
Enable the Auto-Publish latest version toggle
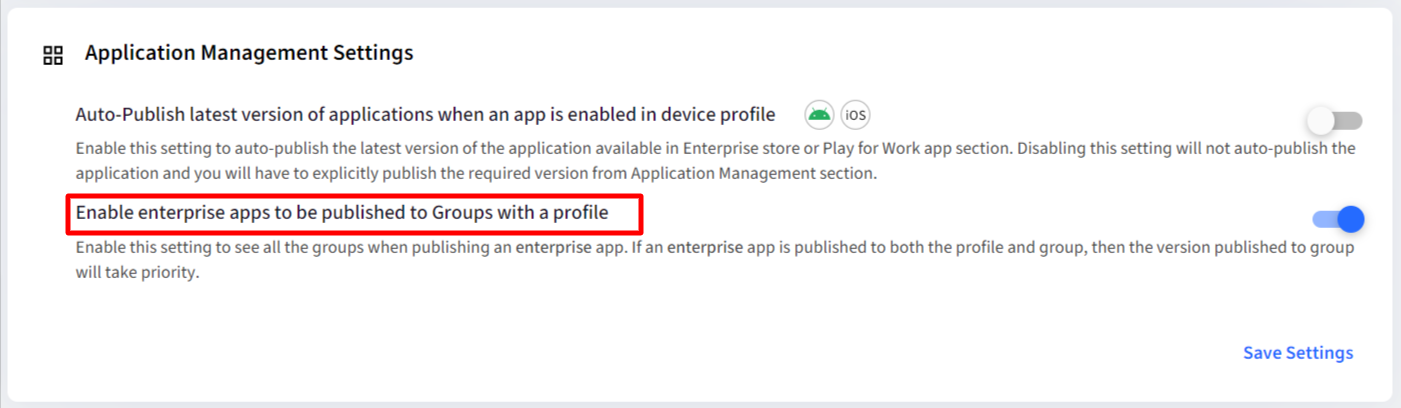point(1336,121)
